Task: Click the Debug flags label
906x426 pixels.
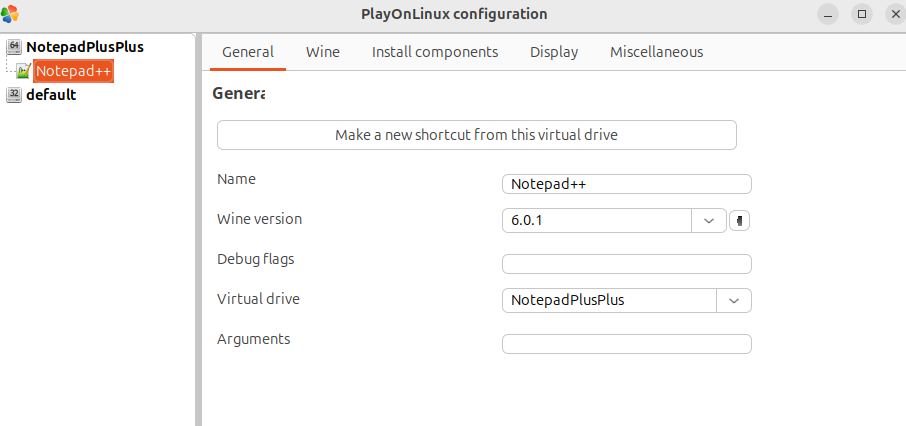Action: 256,259
